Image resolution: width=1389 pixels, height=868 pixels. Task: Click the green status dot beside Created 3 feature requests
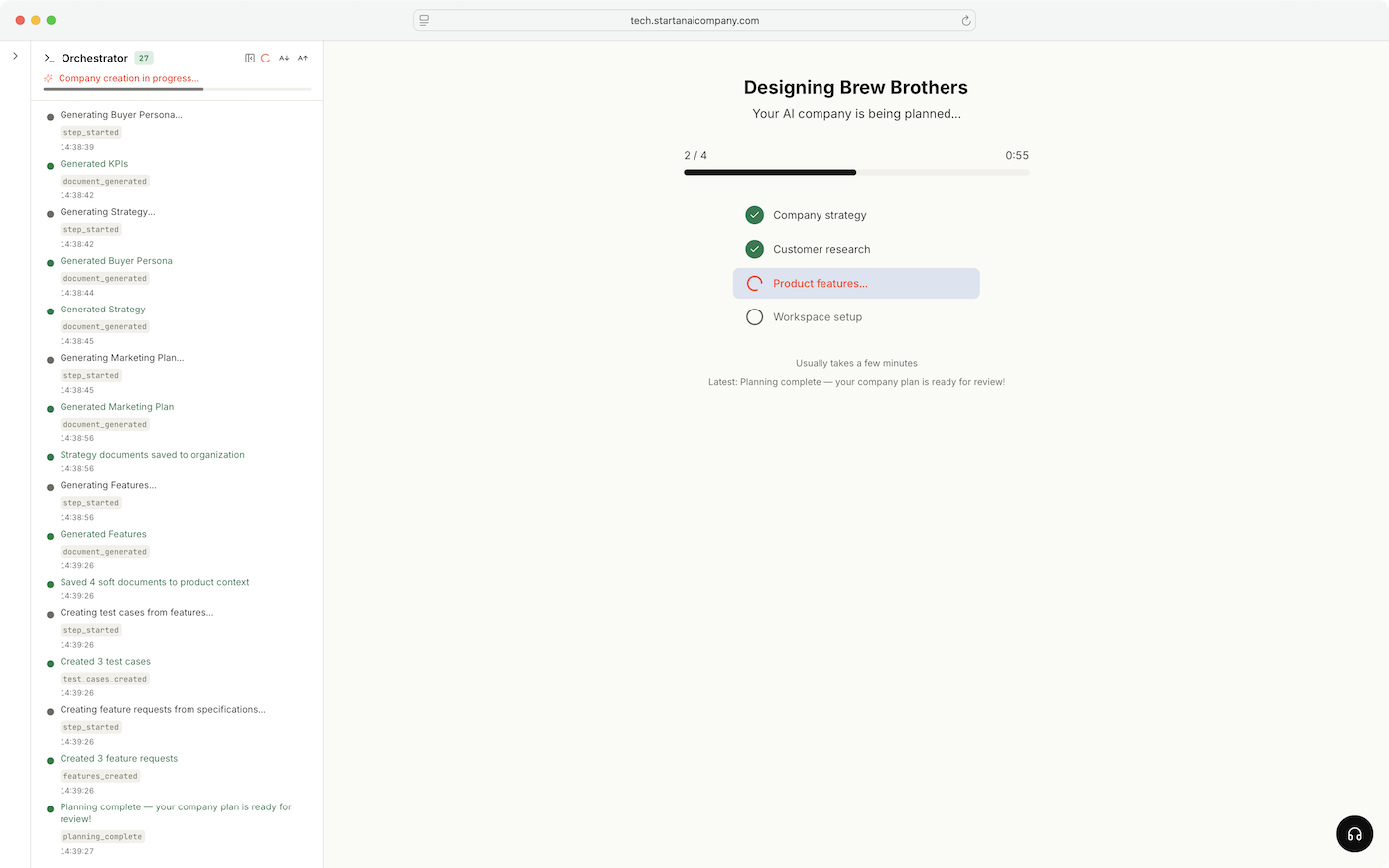51,761
